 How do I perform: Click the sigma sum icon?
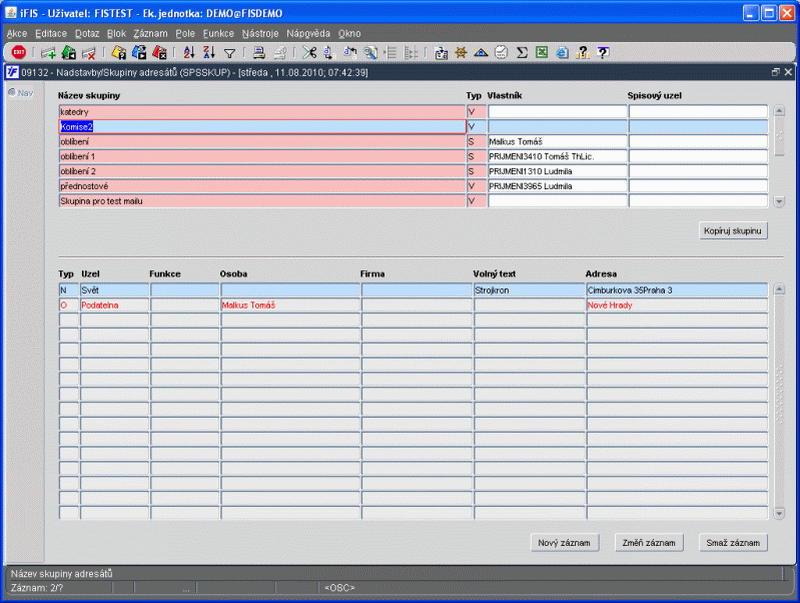click(x=521, y=52)
